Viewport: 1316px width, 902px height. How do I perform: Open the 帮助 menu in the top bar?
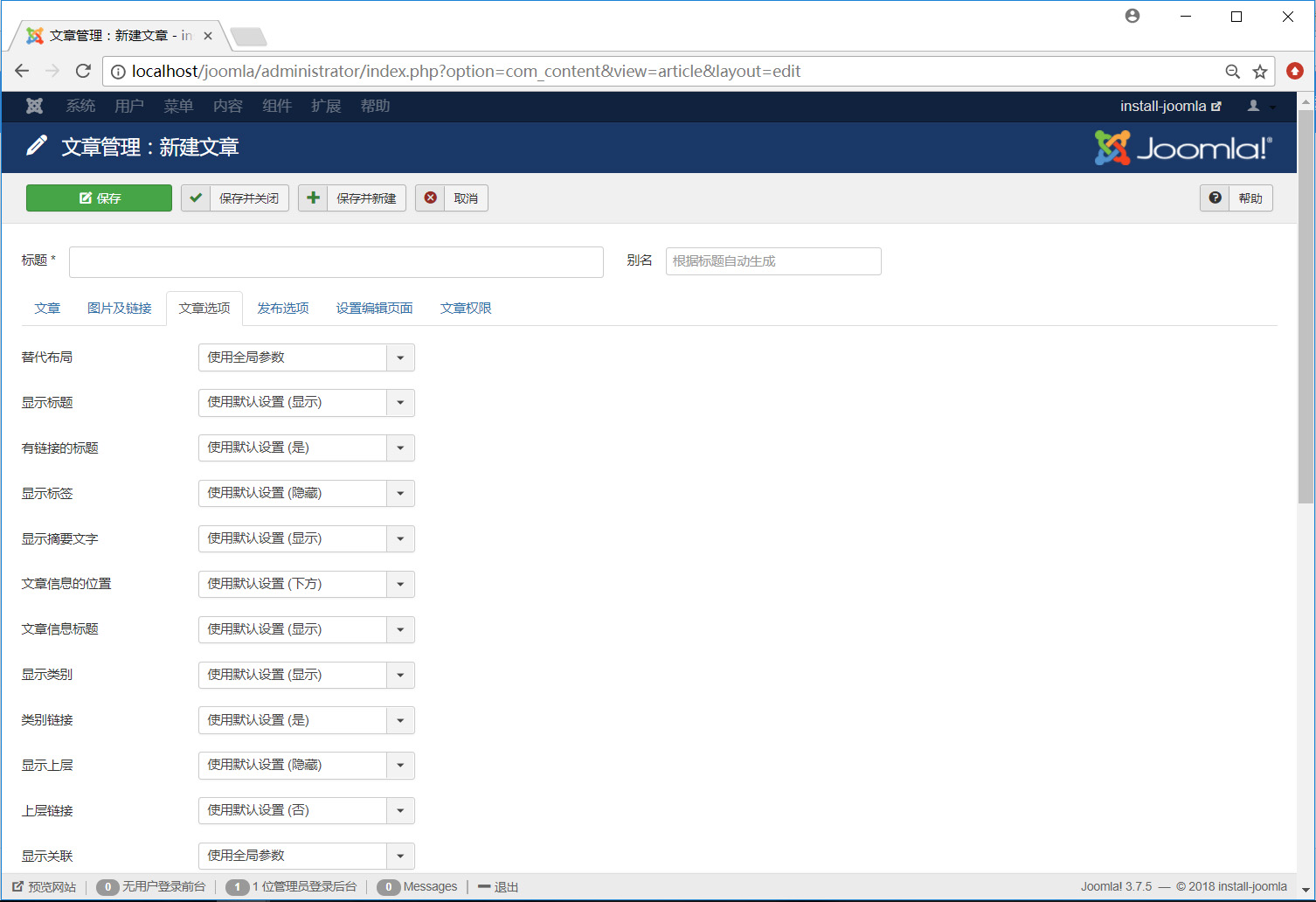376,106
